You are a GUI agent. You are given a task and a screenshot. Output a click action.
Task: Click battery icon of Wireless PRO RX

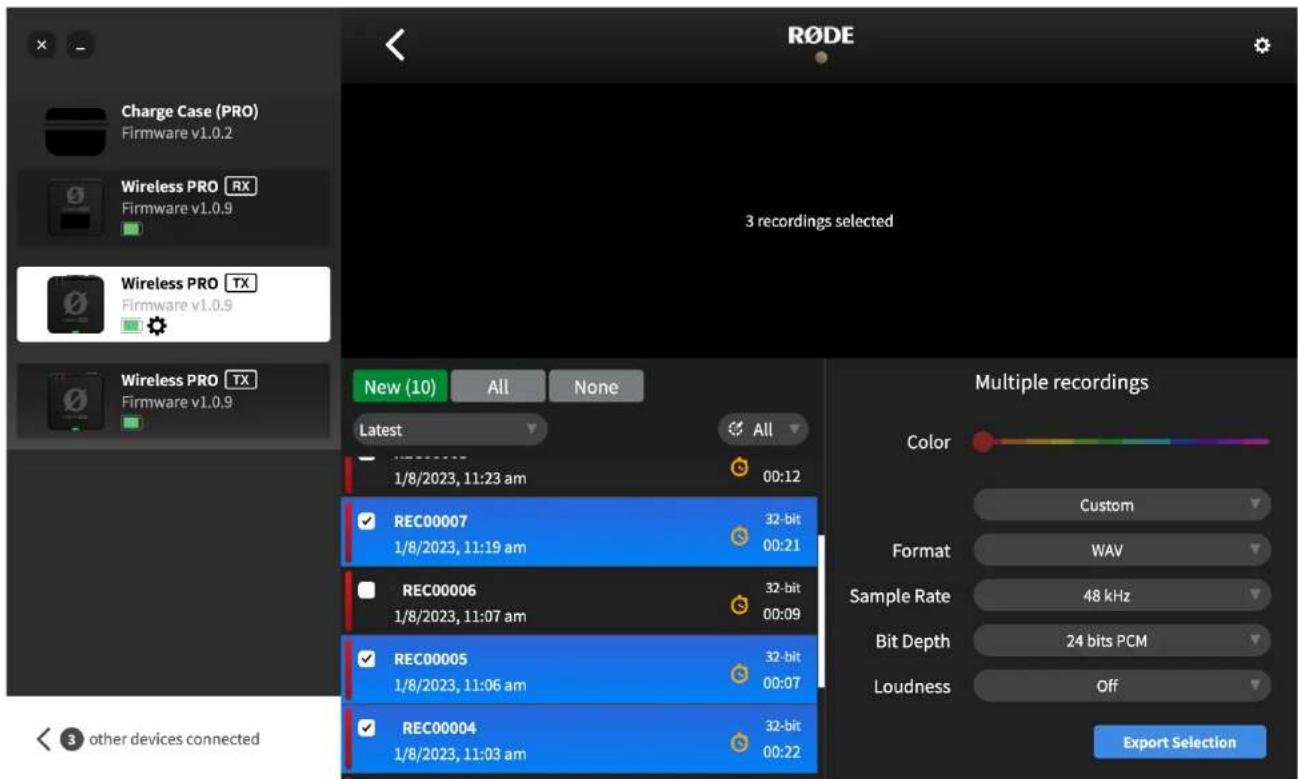pos(132,229)
